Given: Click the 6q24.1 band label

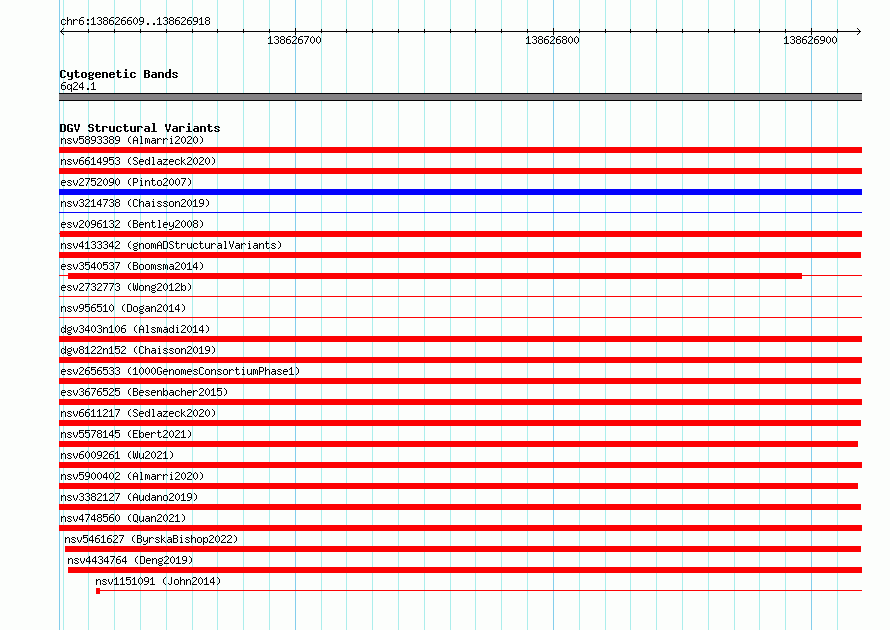Looking at the screenshot, I should (x=78, y=86).
